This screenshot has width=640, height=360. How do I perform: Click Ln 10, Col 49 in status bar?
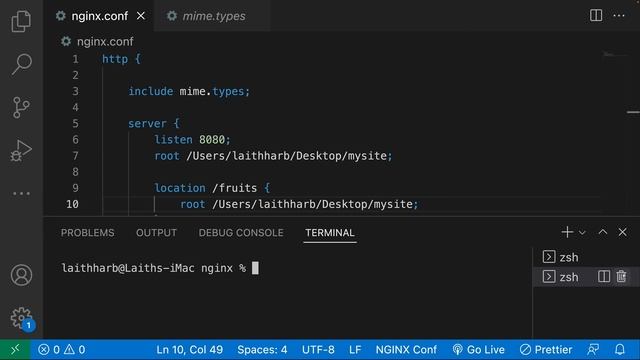[x=189, y=350]
